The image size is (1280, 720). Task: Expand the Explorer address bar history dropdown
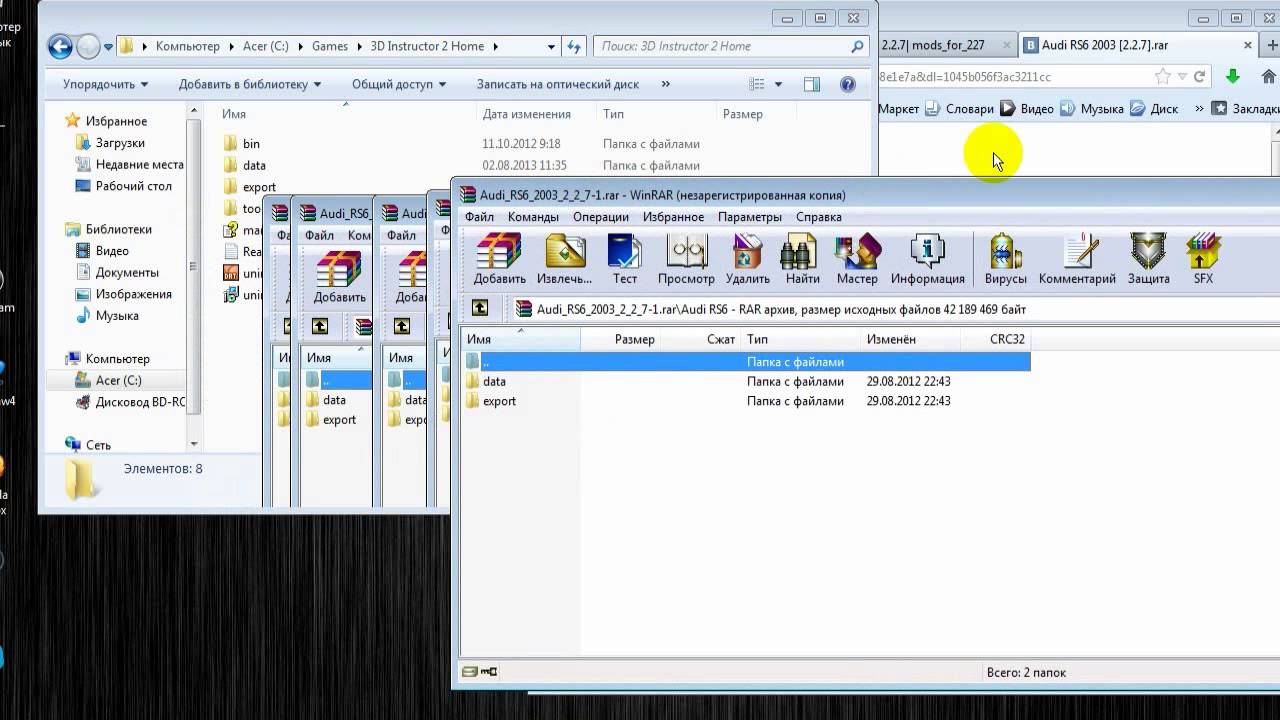[551, 46]
